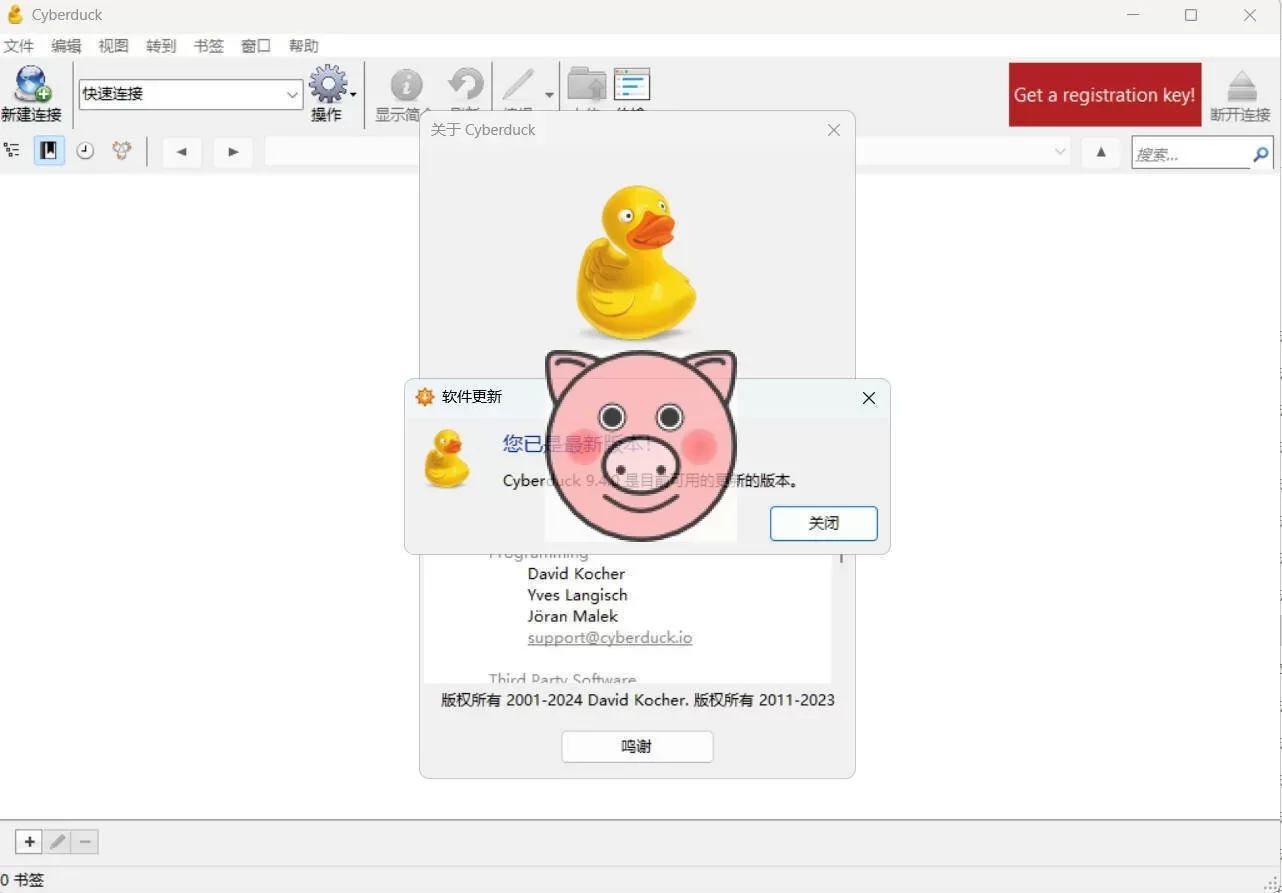This screenshot has height=893, width=1282.
Task: Click the David Kocher credit line
Action: point(576,574)
